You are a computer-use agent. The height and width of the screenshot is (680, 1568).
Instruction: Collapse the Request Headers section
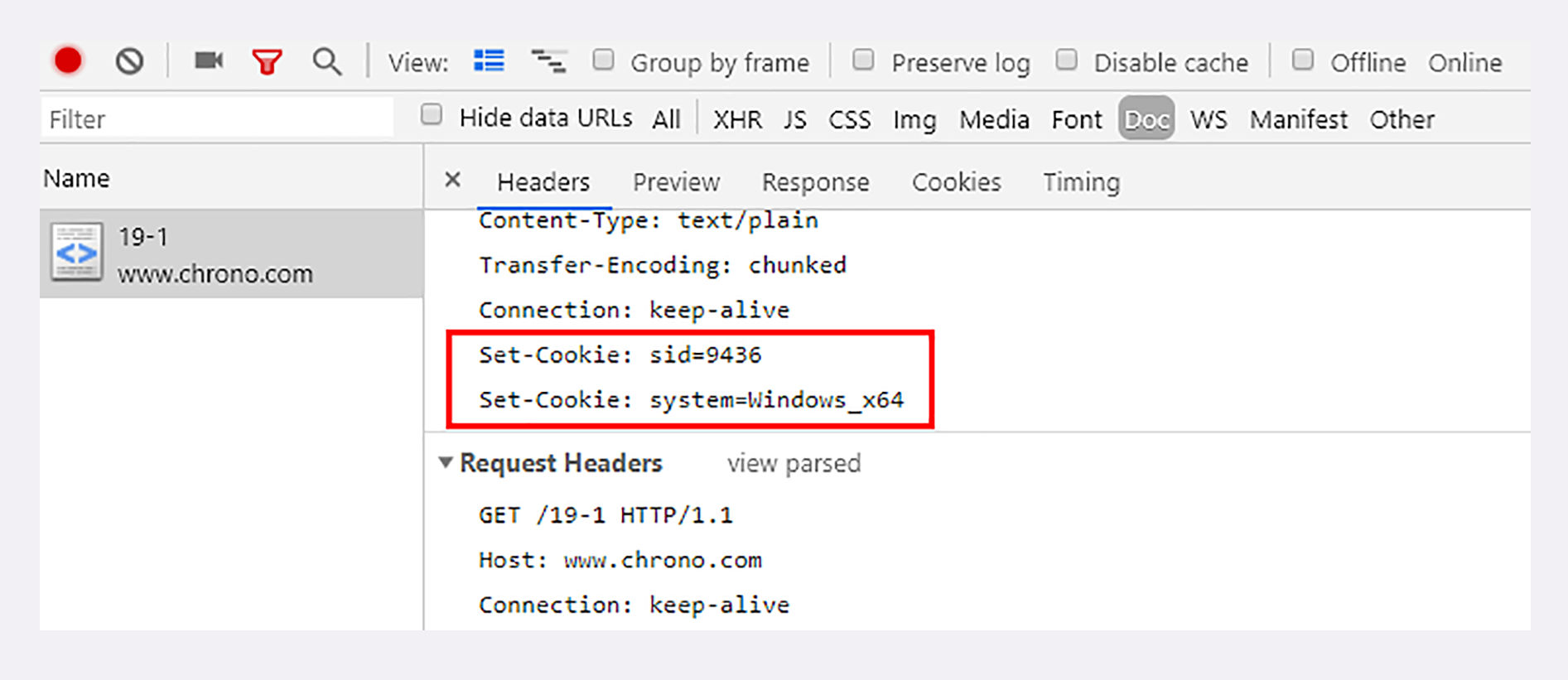pos(445,462)
